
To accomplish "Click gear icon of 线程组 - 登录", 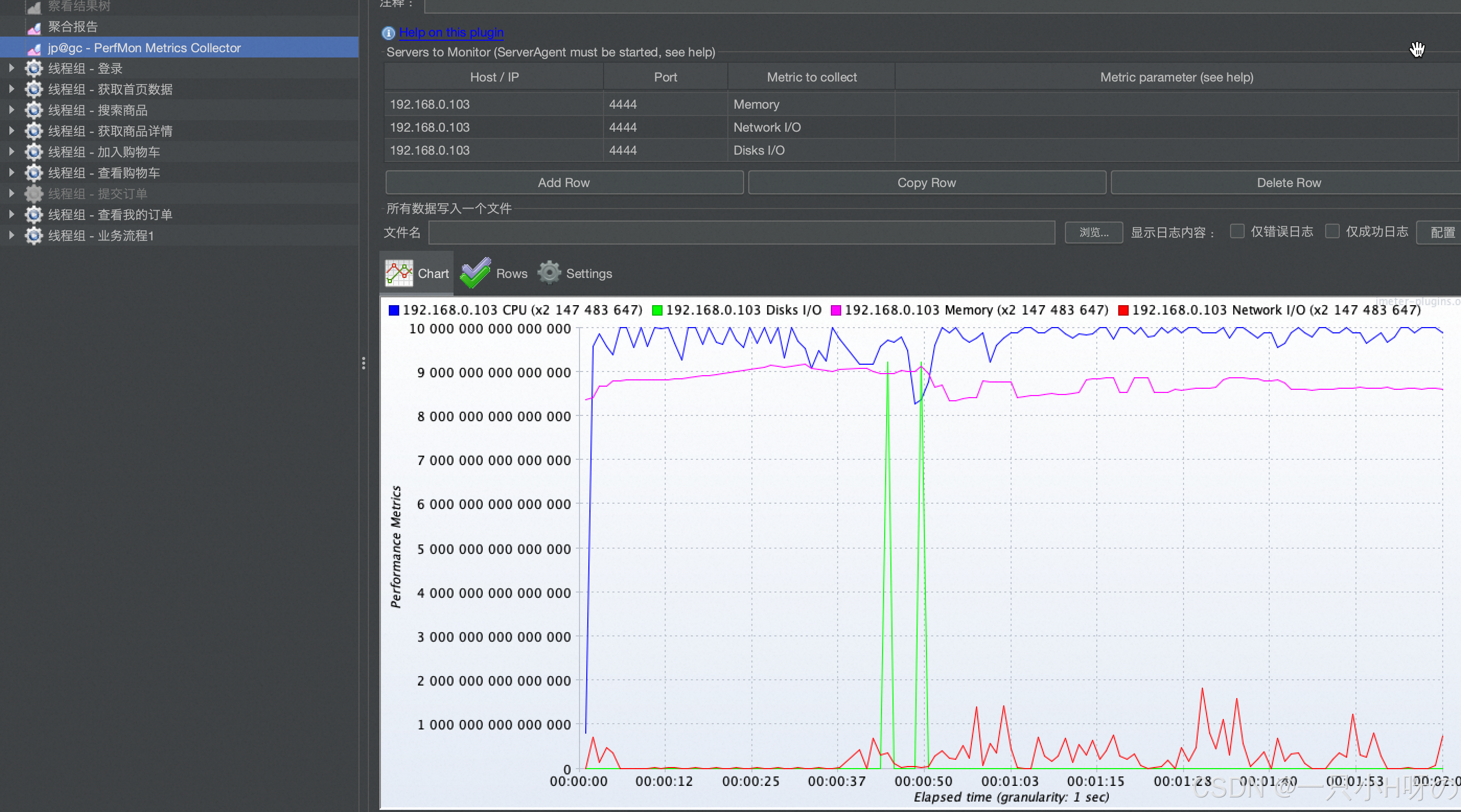I will 33,68.
